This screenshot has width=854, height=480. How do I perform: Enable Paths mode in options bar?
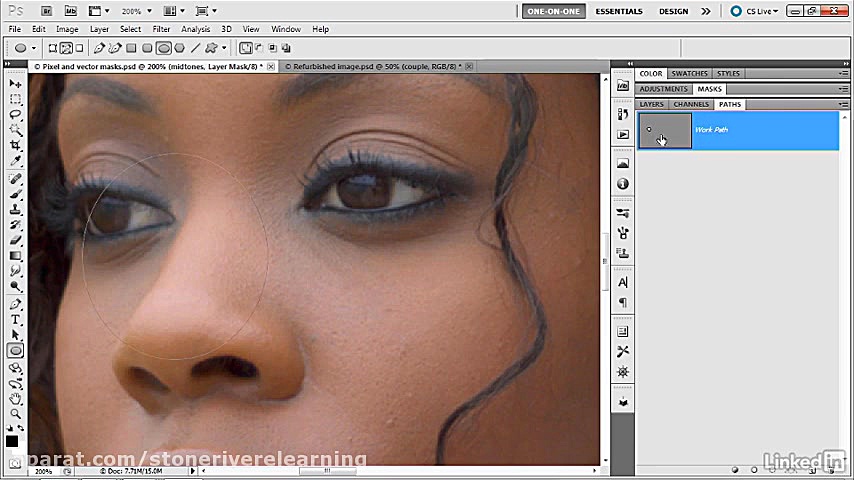click(x=66, y=48)
